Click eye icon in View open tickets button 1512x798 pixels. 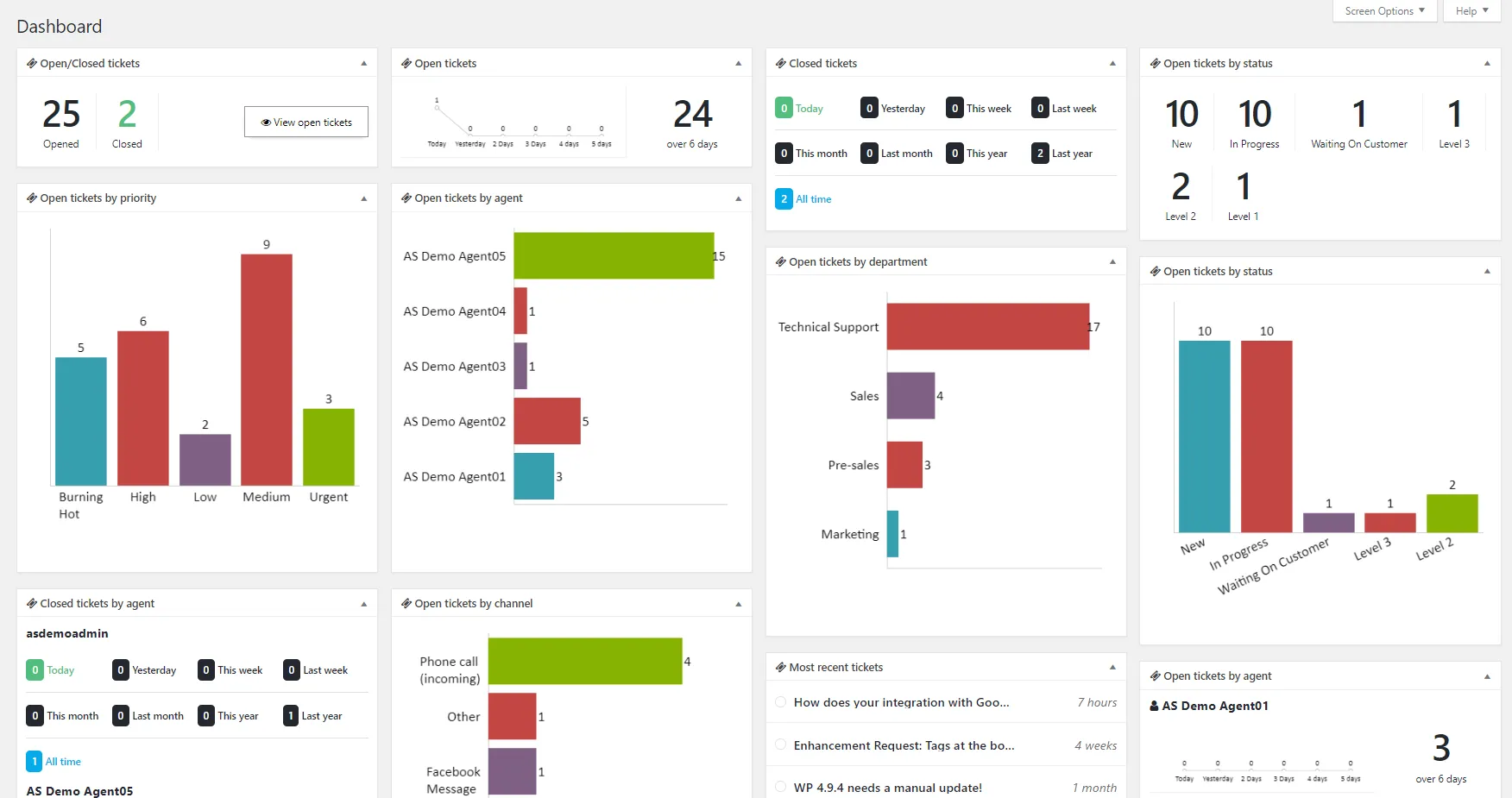[x=267, y=123]
